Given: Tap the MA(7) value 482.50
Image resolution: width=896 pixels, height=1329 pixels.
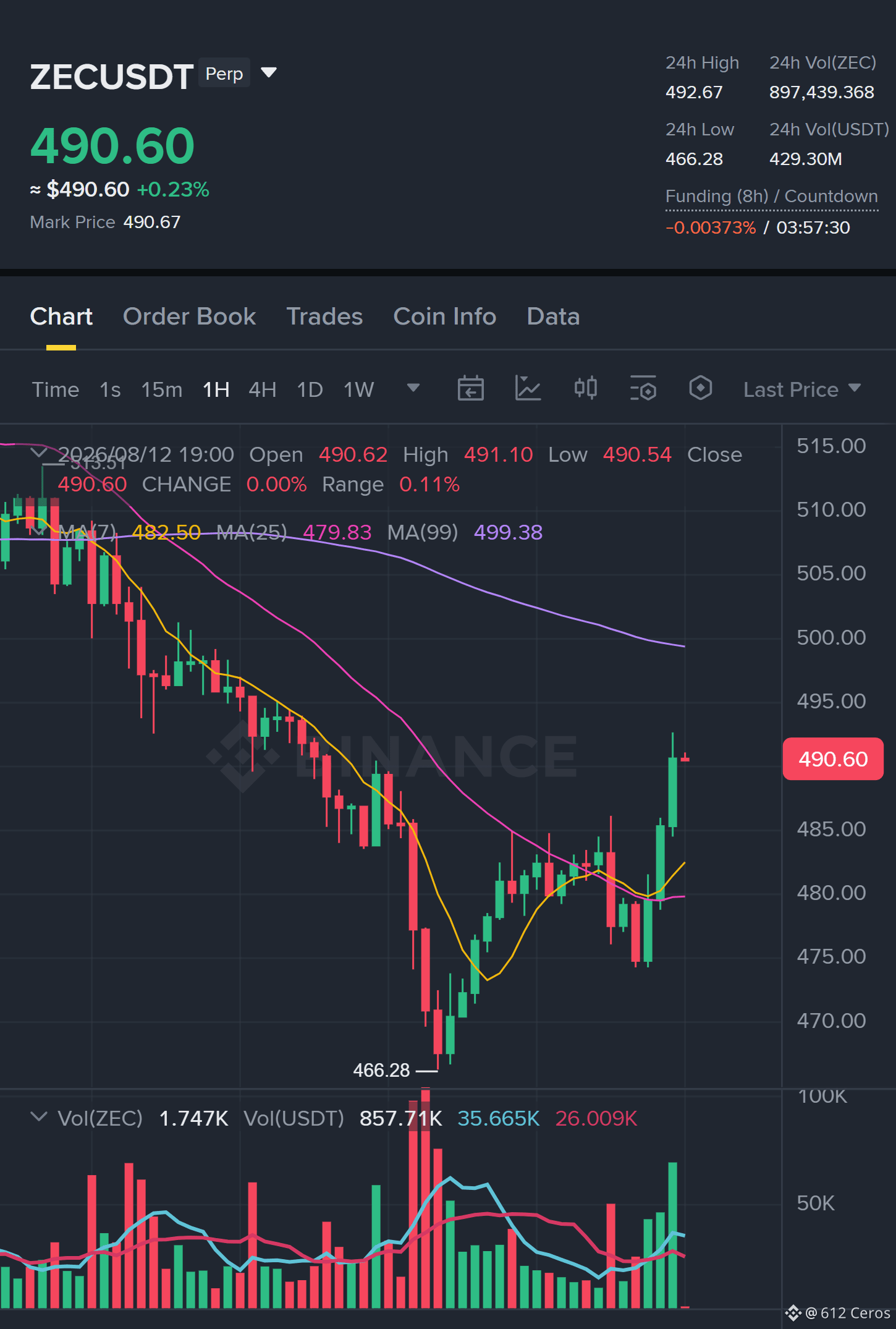Looking at the screenshot, I should click(x=166, y=532).
